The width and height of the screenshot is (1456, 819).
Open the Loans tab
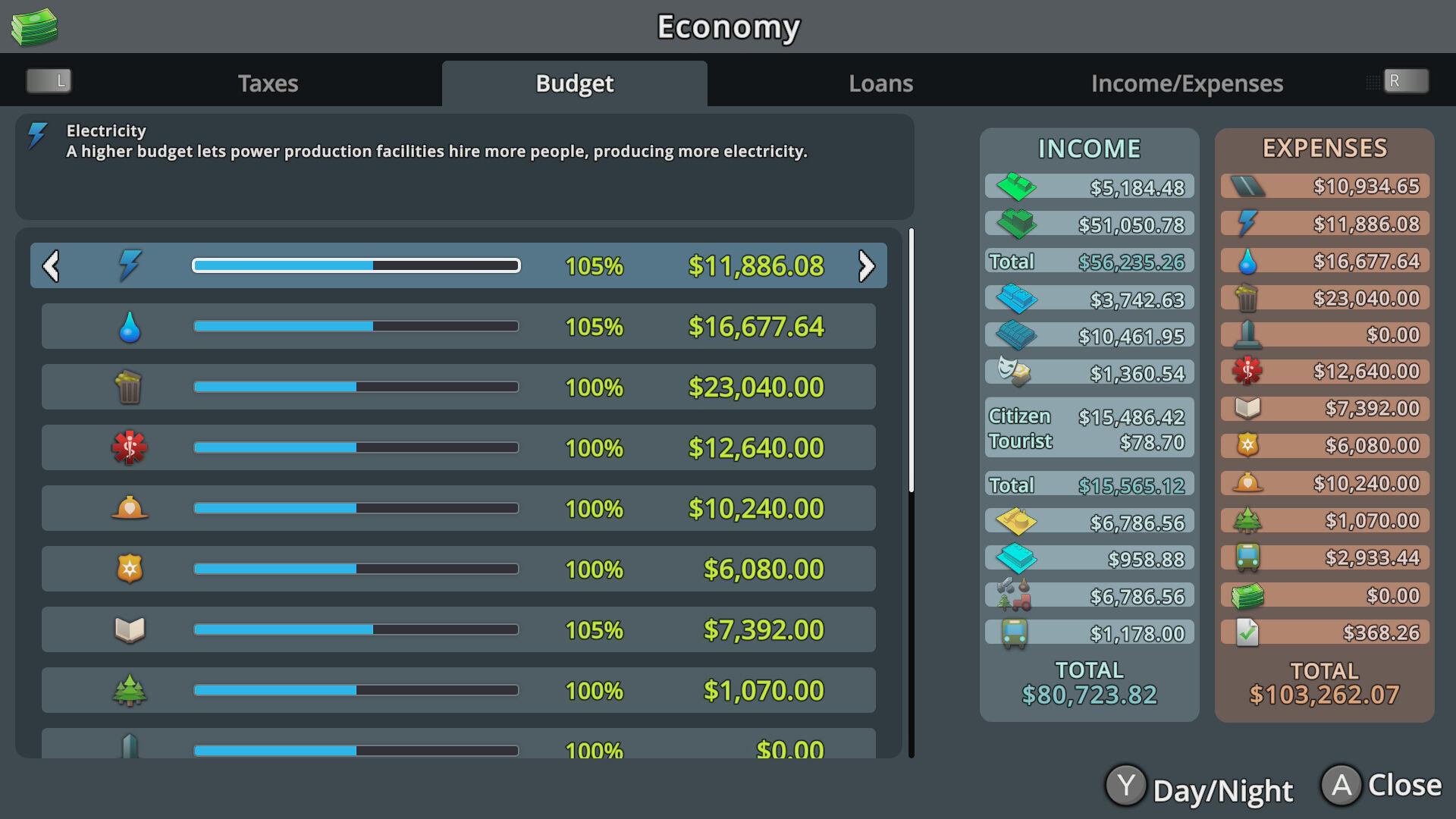point(880,83)
